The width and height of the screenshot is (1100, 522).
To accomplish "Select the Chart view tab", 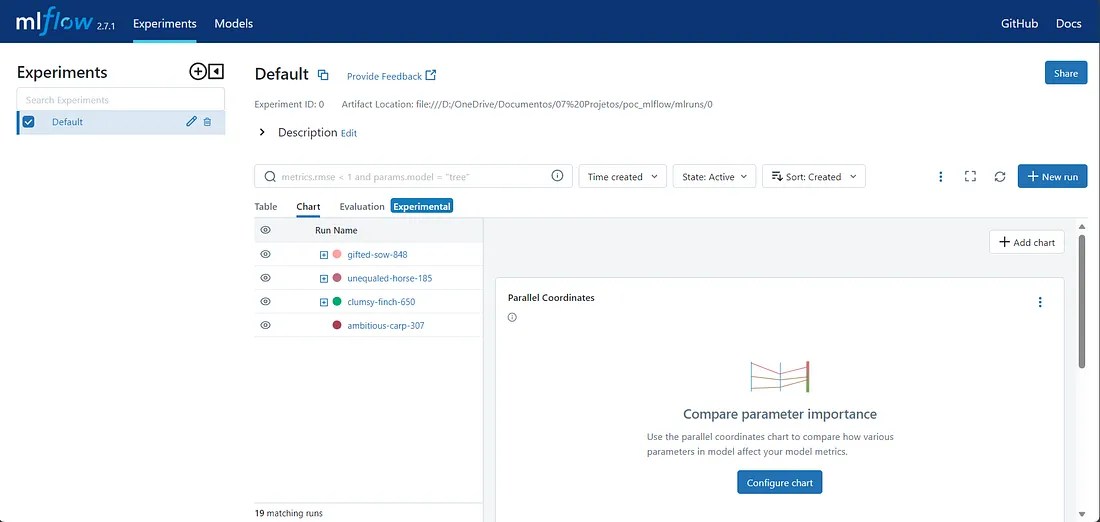I will (x=308, y=206).
